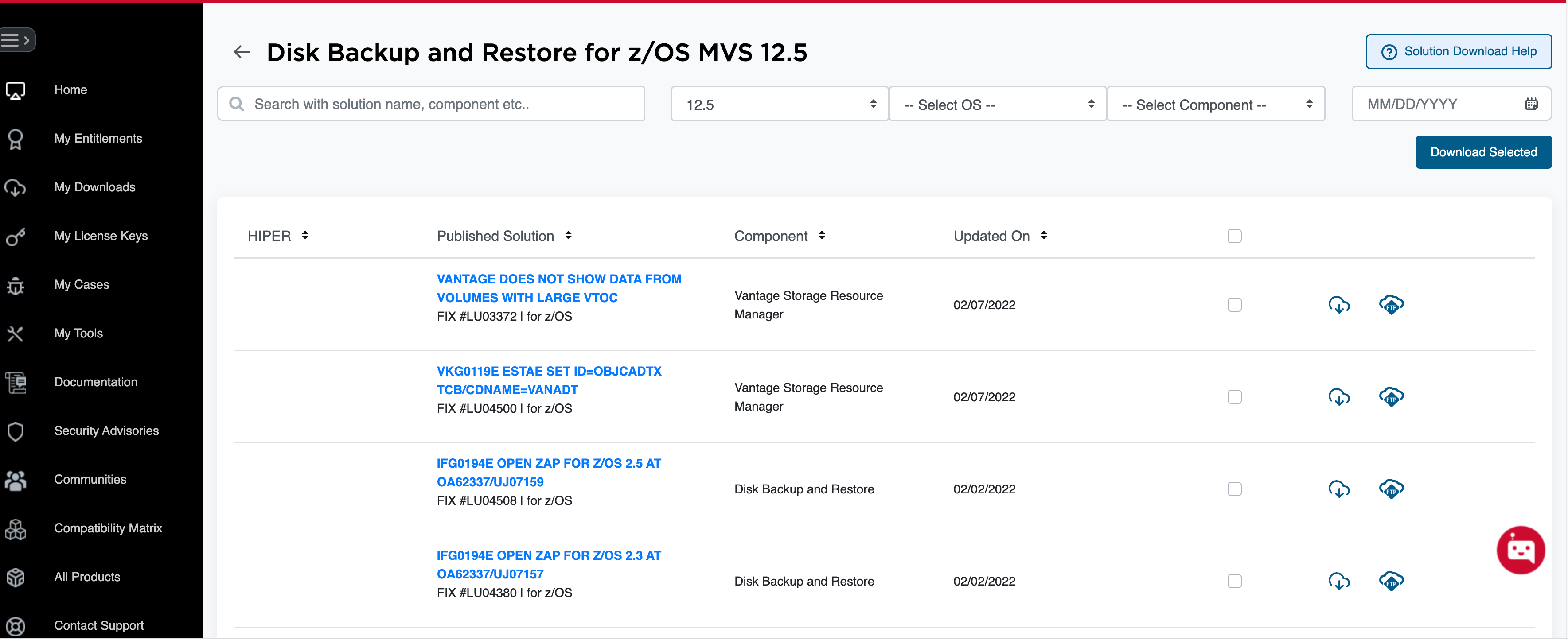Image resolution: width=1568 pixels, height=640 pixels.
Task: Click the Compatibility Matrix cubes icon
Action: click(x=15, y=529)
